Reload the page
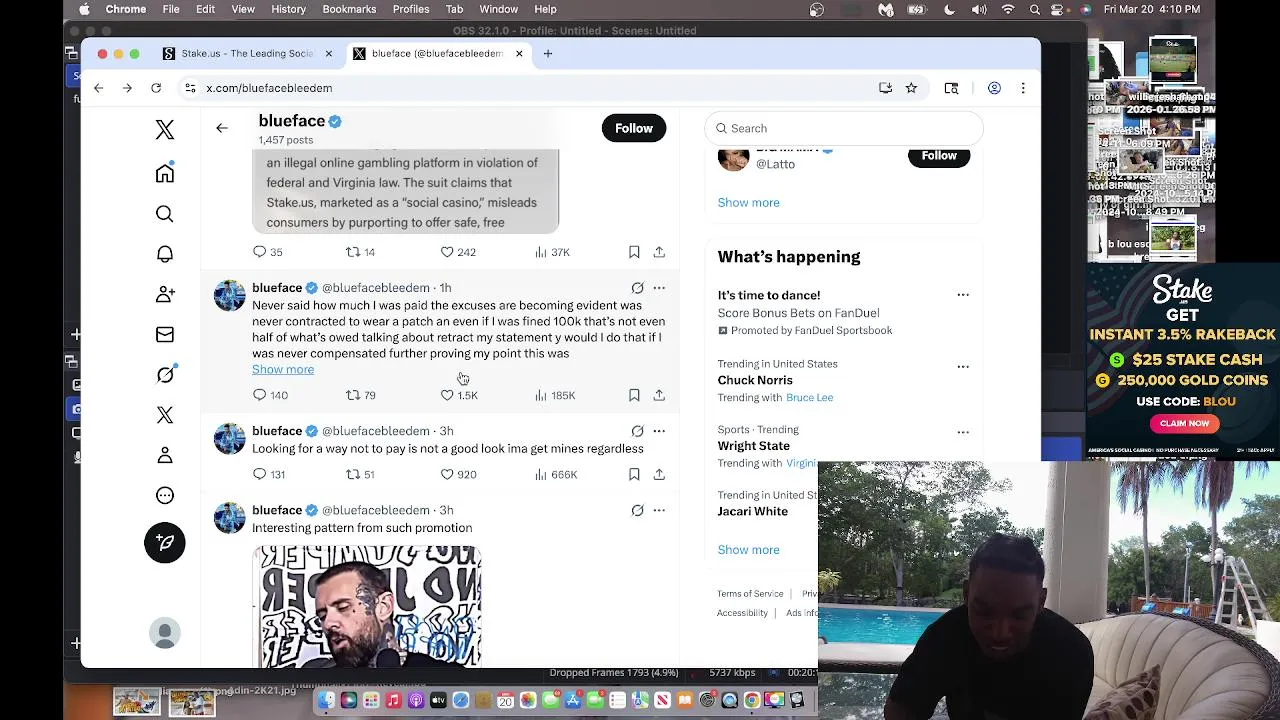The image size is (1280, 720). (x=156, y=88)
